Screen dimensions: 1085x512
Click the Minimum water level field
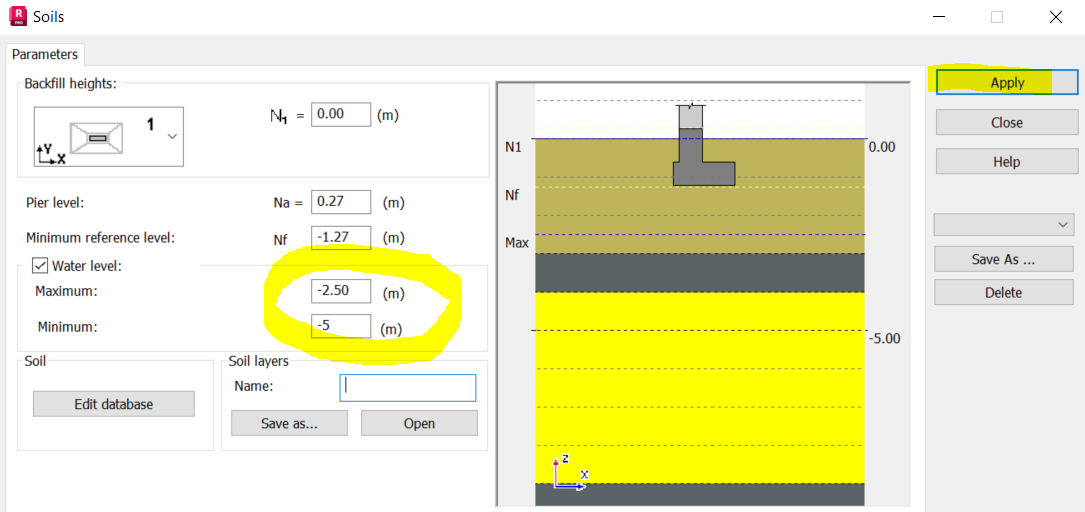(340, 326)
